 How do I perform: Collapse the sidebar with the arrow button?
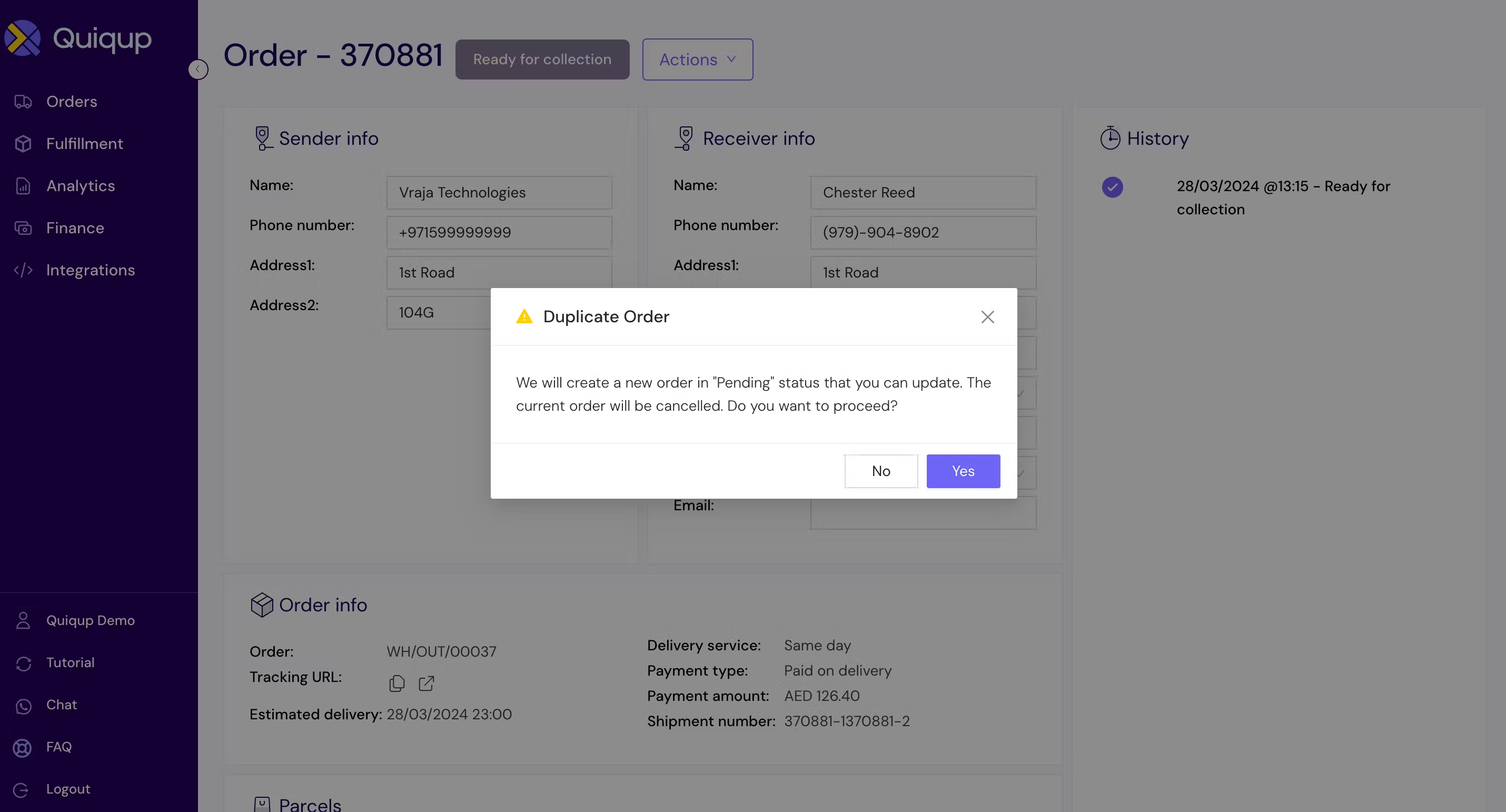[x=198, y=69]
